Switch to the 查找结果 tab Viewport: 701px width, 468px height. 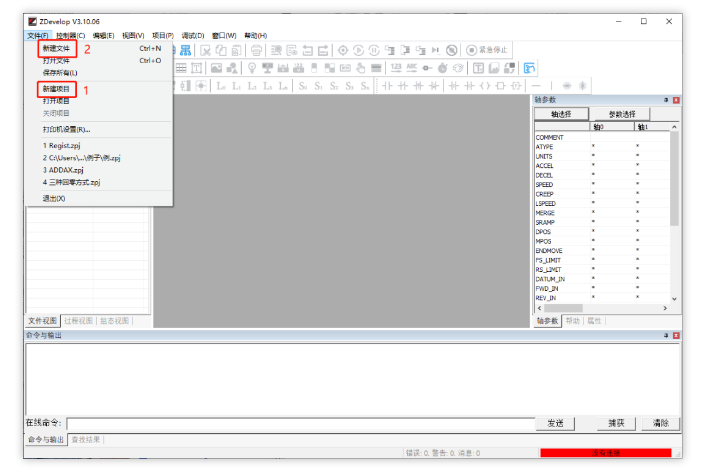[86, 439]
